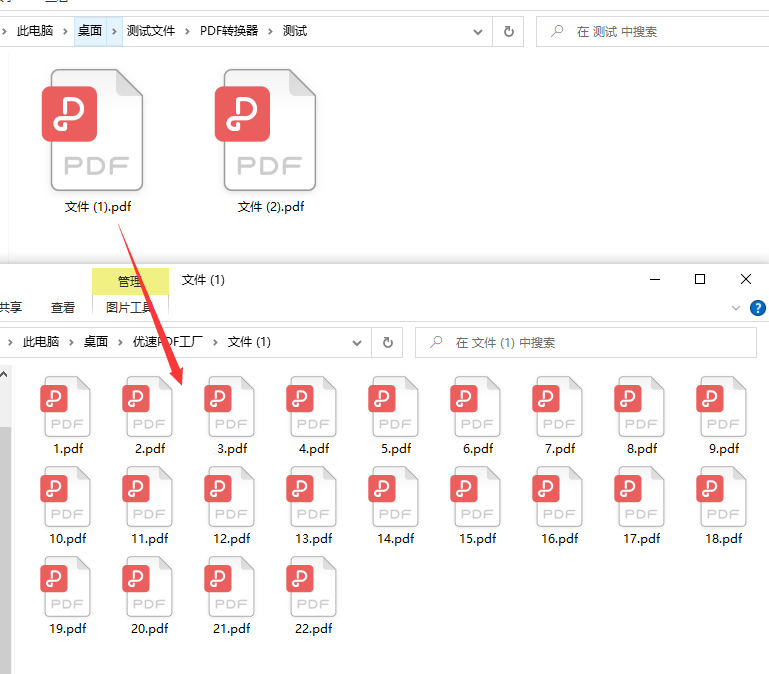Select the 1.pdf file icon

click(66, 406)
